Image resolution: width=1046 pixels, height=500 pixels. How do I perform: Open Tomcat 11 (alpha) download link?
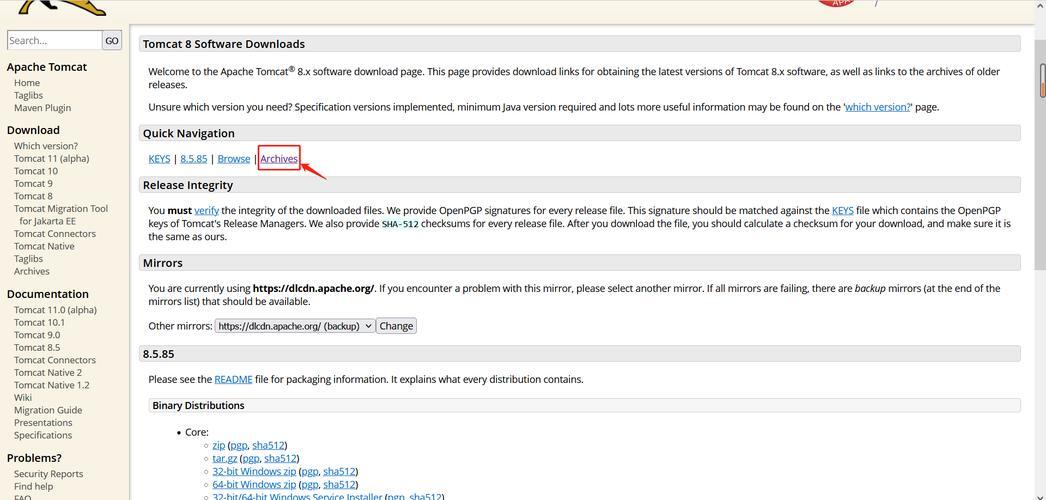(51, 159)
